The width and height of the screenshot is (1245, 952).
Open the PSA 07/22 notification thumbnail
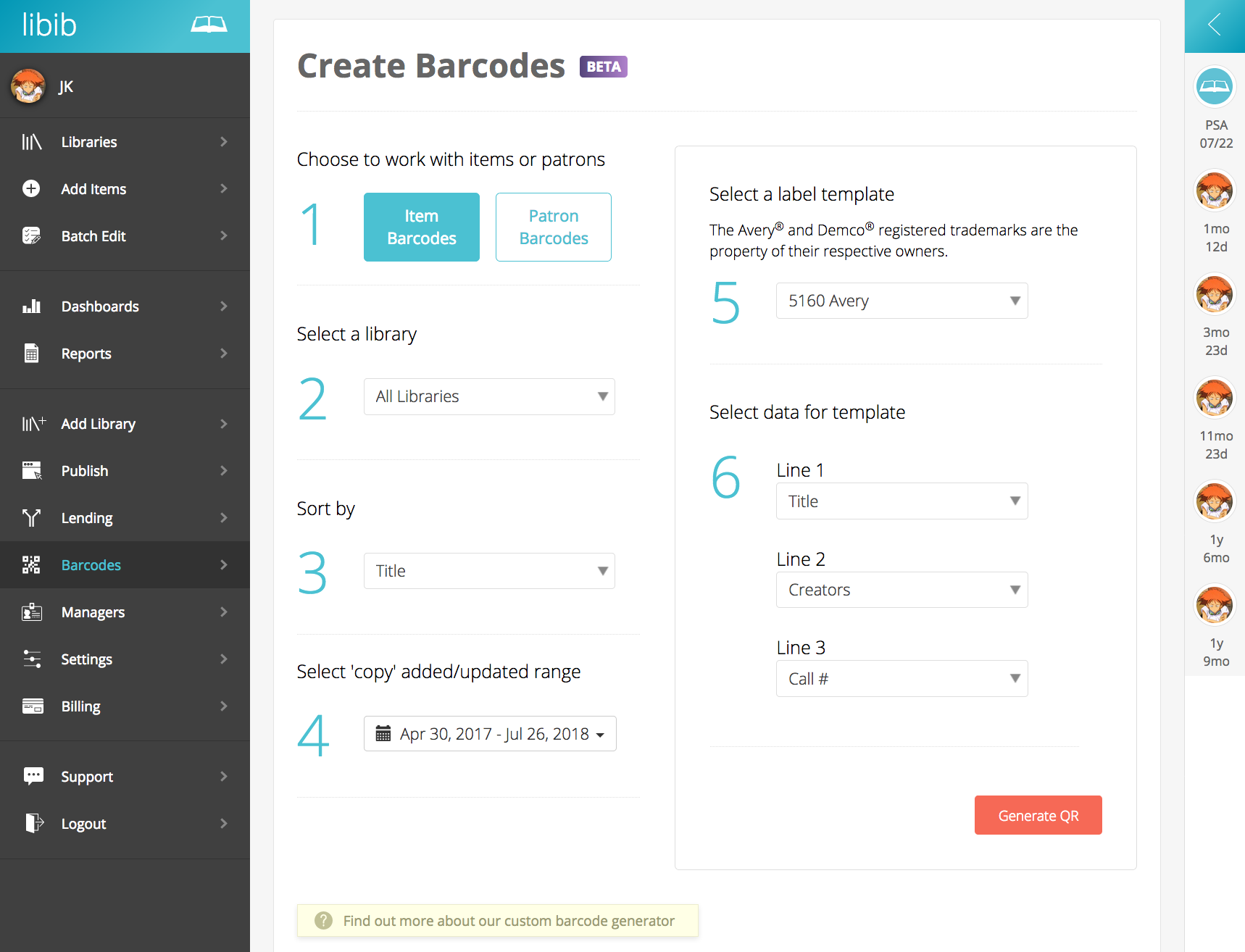coord(1215,87)
